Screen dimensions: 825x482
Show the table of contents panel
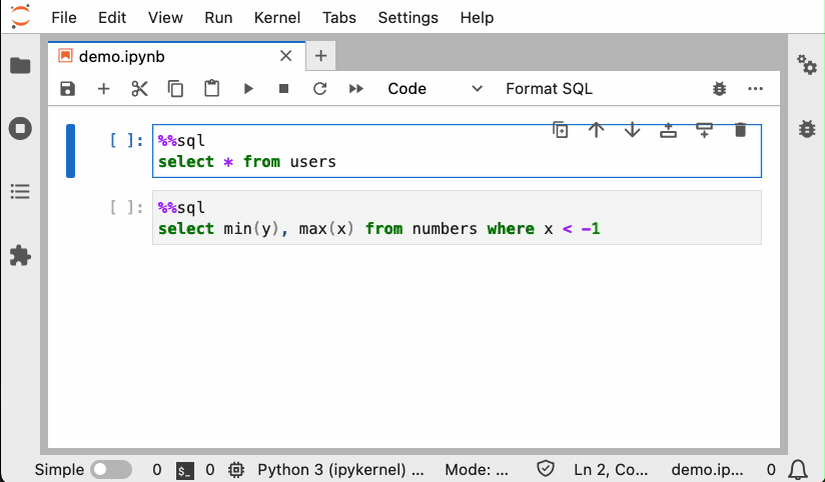[20, 192]
